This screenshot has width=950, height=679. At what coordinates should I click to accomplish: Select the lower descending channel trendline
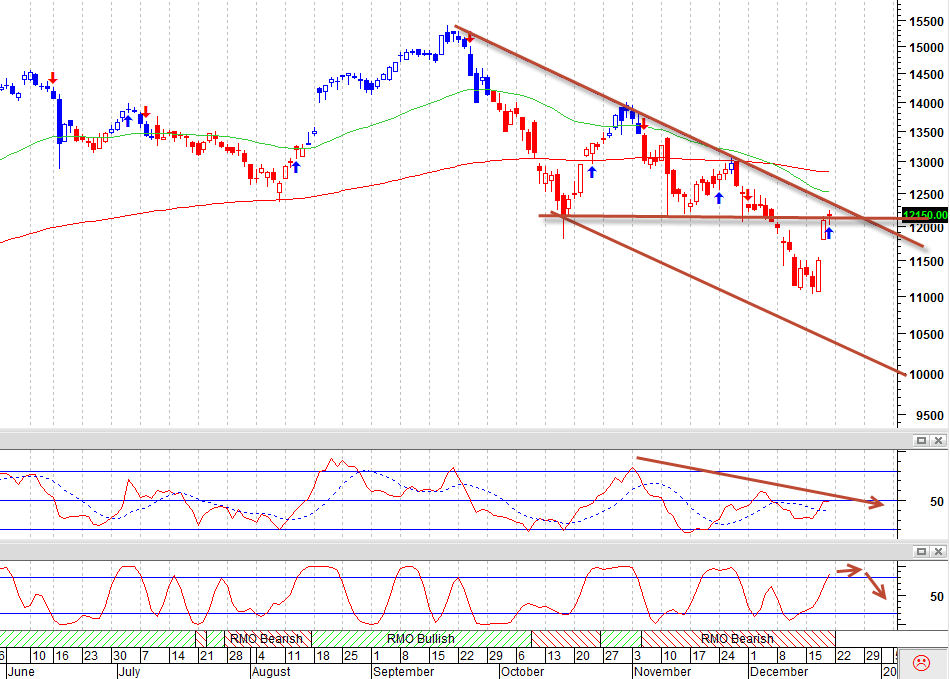click(x=727, y=293)
